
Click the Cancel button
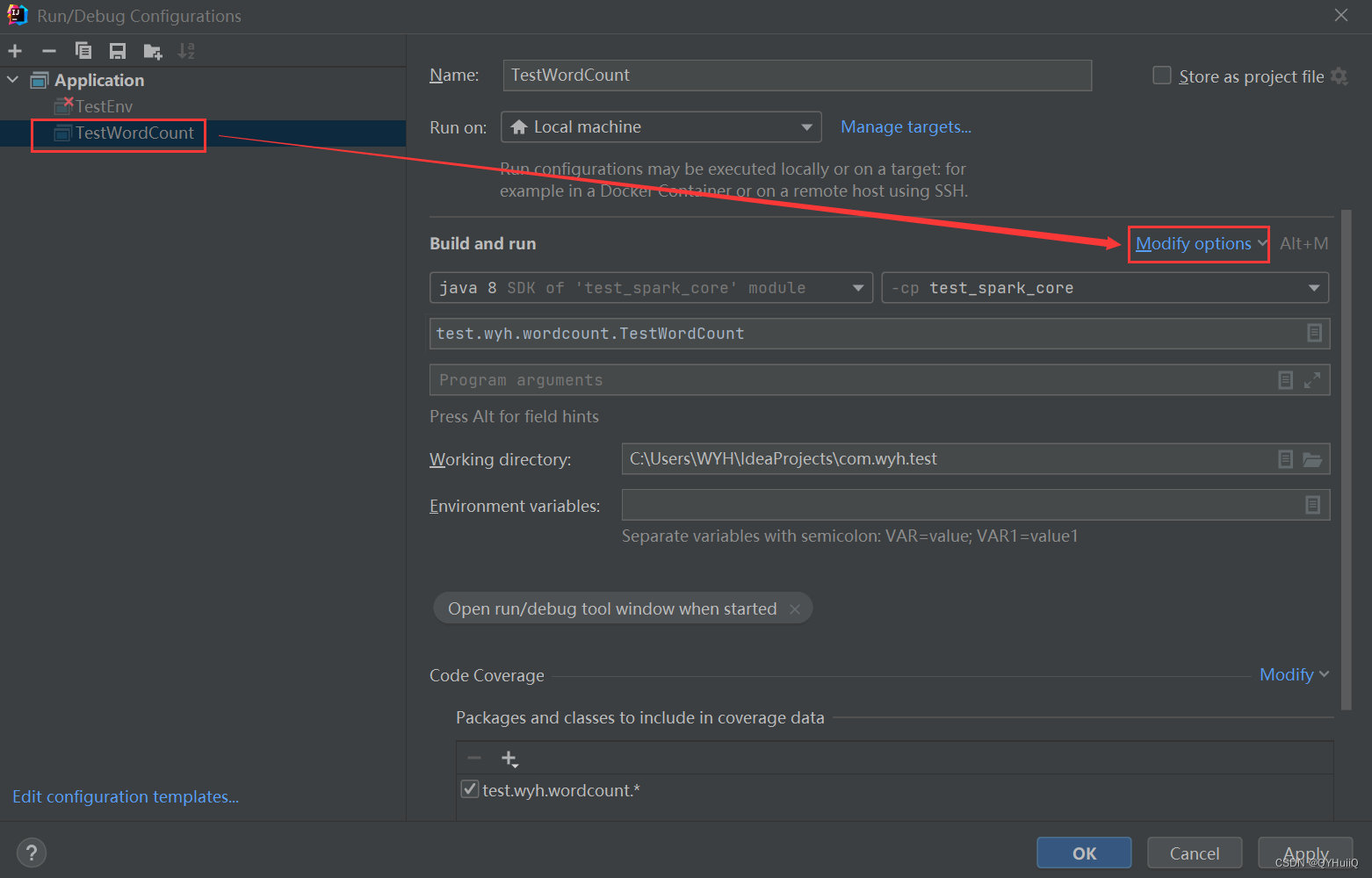pos(1195,853)
